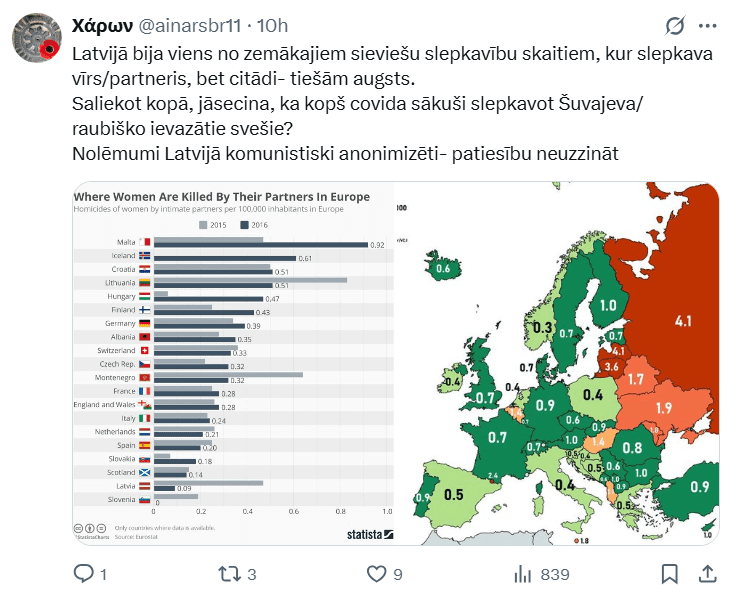Screen dimensions: 736x592
Task: Click the Creative Commons license icon
Action: [x=78, y=527]
